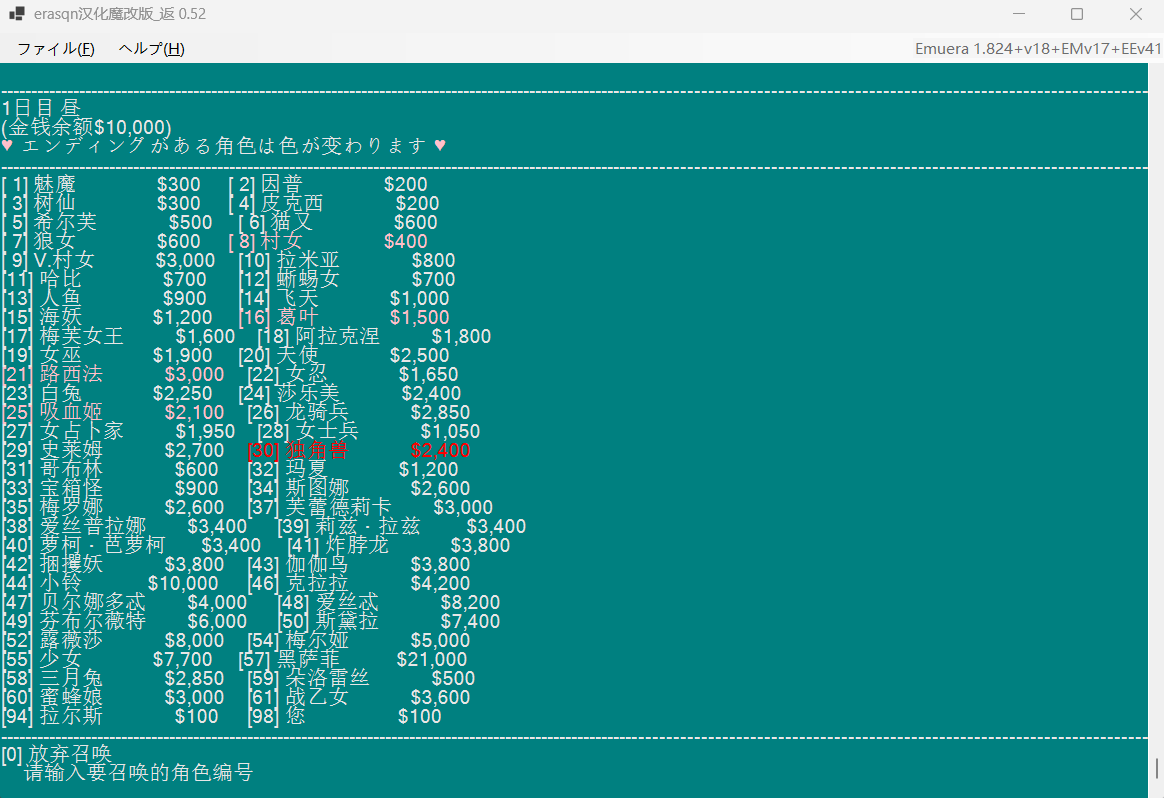
Task: Click the vertical scrollbar thumb at right
Action: click(x=1156, y=768)
